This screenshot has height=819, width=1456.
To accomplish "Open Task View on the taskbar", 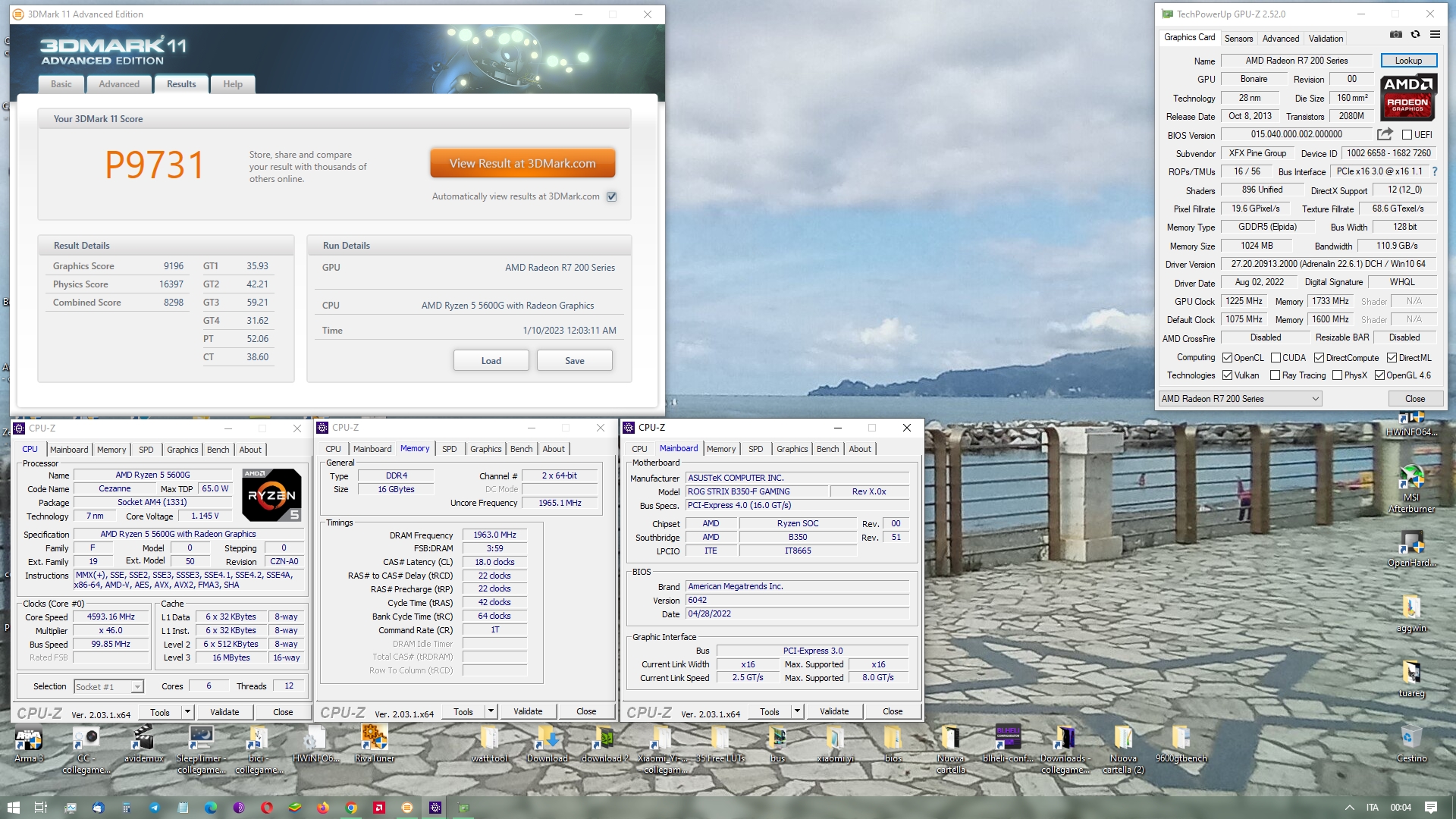I will coord(41,808).
